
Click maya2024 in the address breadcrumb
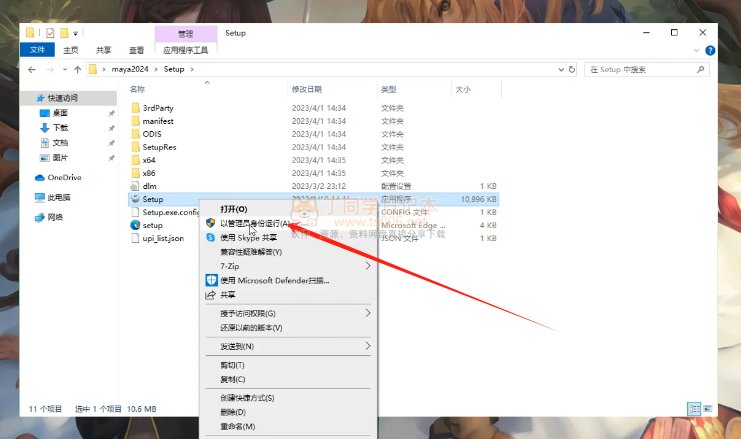(130, 69)
